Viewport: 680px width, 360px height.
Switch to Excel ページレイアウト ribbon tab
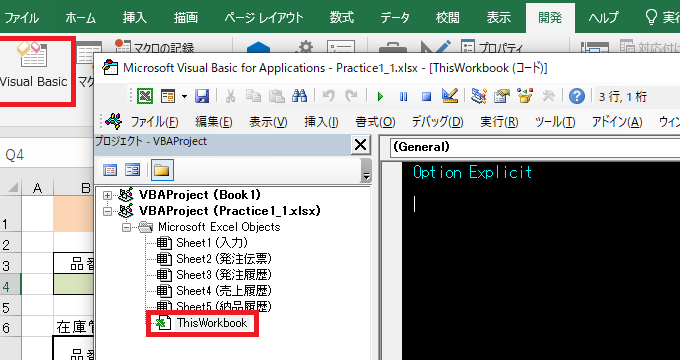(x=264, y=18)
